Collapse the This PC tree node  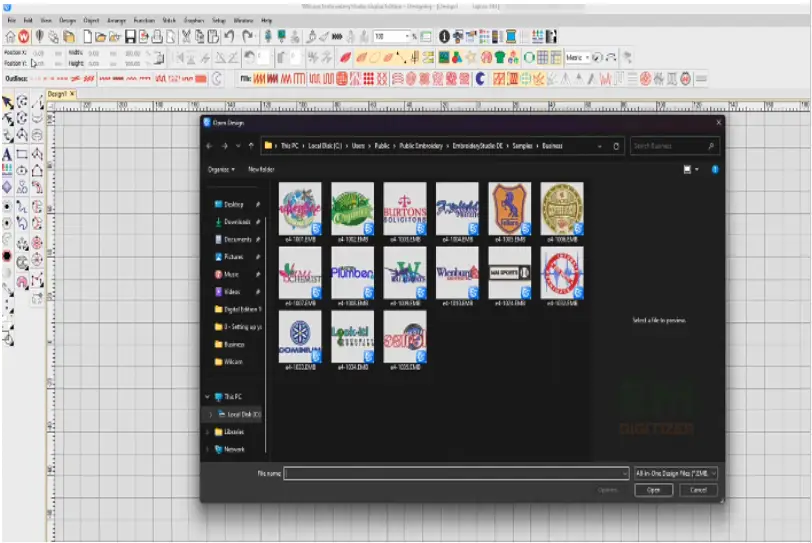point(208,397)
